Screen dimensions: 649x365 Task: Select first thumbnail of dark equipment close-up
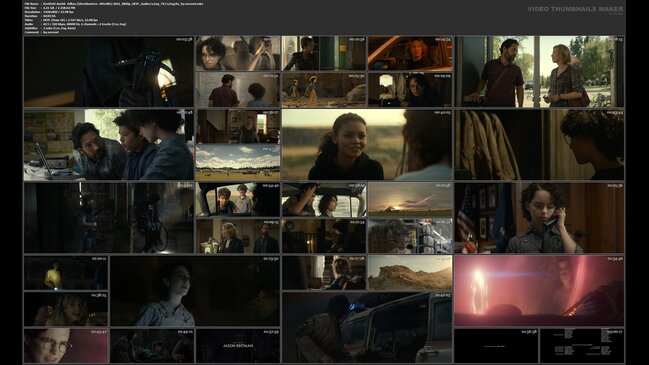click(109, 72)
